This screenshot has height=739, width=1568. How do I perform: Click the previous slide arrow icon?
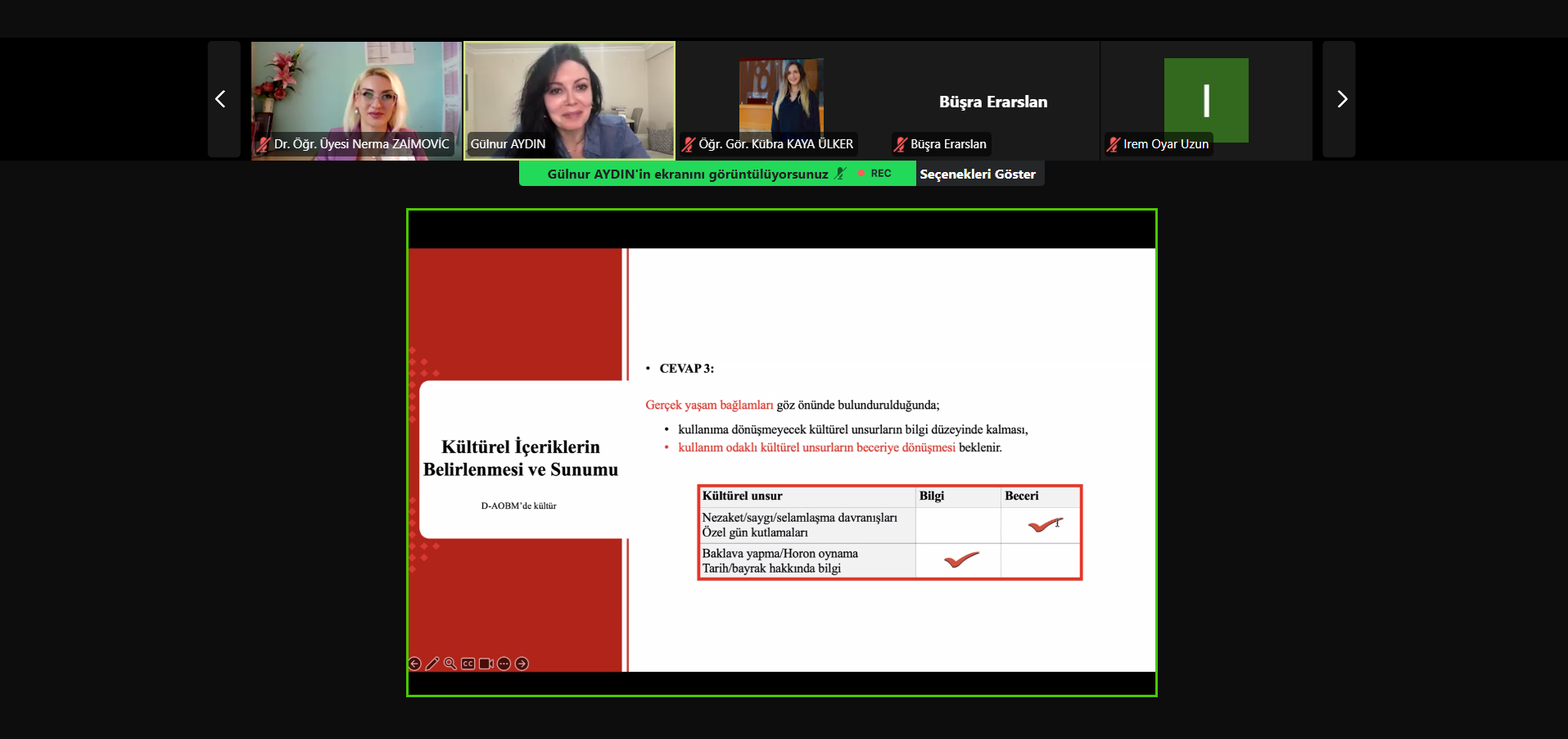pyautogui.click(x=415, y=664)
